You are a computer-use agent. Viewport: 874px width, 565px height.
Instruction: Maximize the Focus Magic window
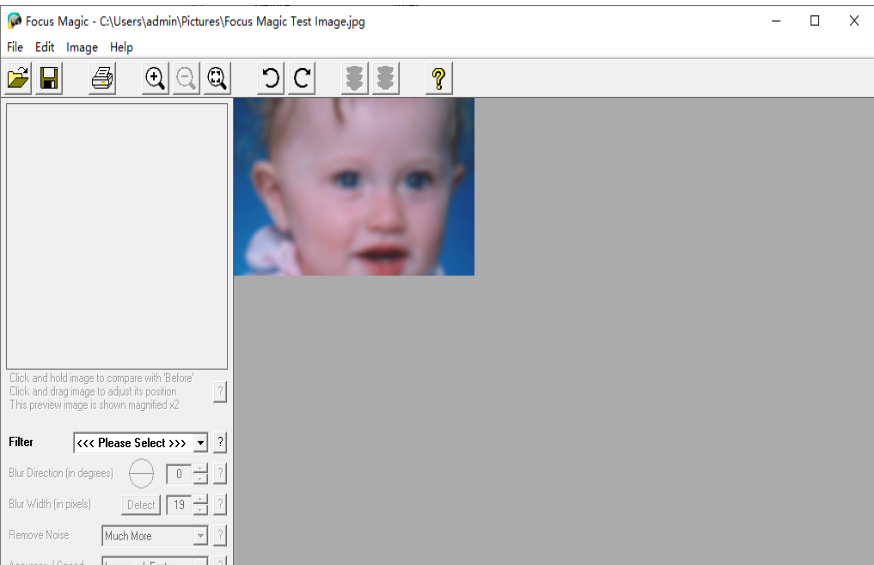(814, 21)
